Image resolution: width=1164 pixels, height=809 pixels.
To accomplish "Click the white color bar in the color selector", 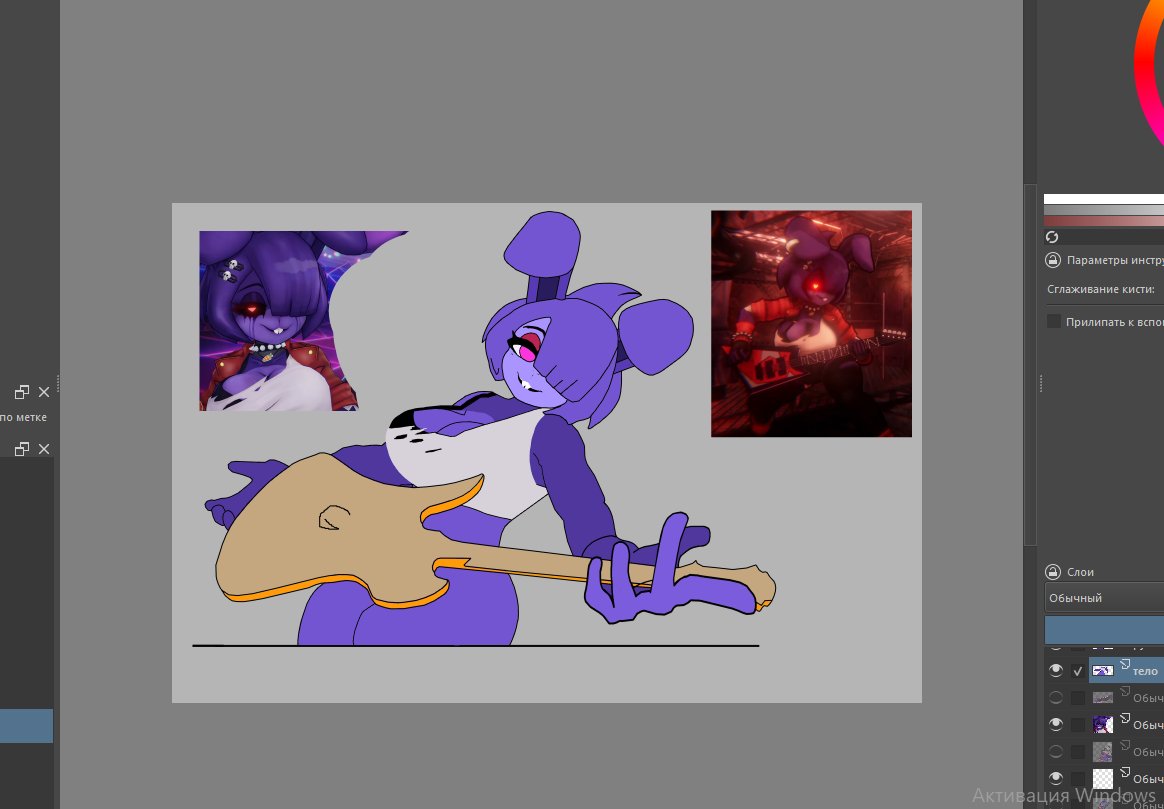I will [x=1104, y=199].
